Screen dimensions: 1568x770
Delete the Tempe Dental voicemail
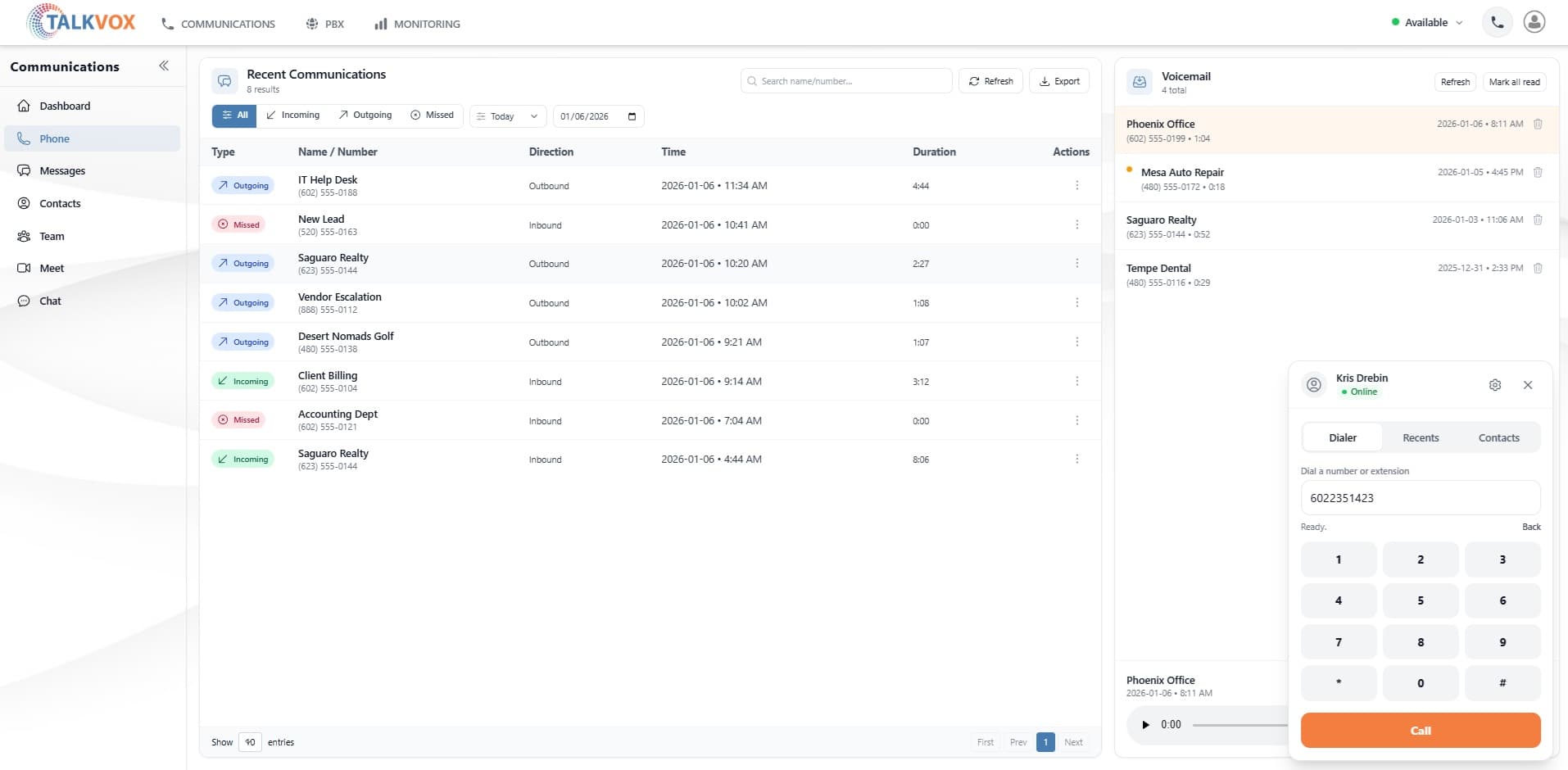tap(1537, 268)
